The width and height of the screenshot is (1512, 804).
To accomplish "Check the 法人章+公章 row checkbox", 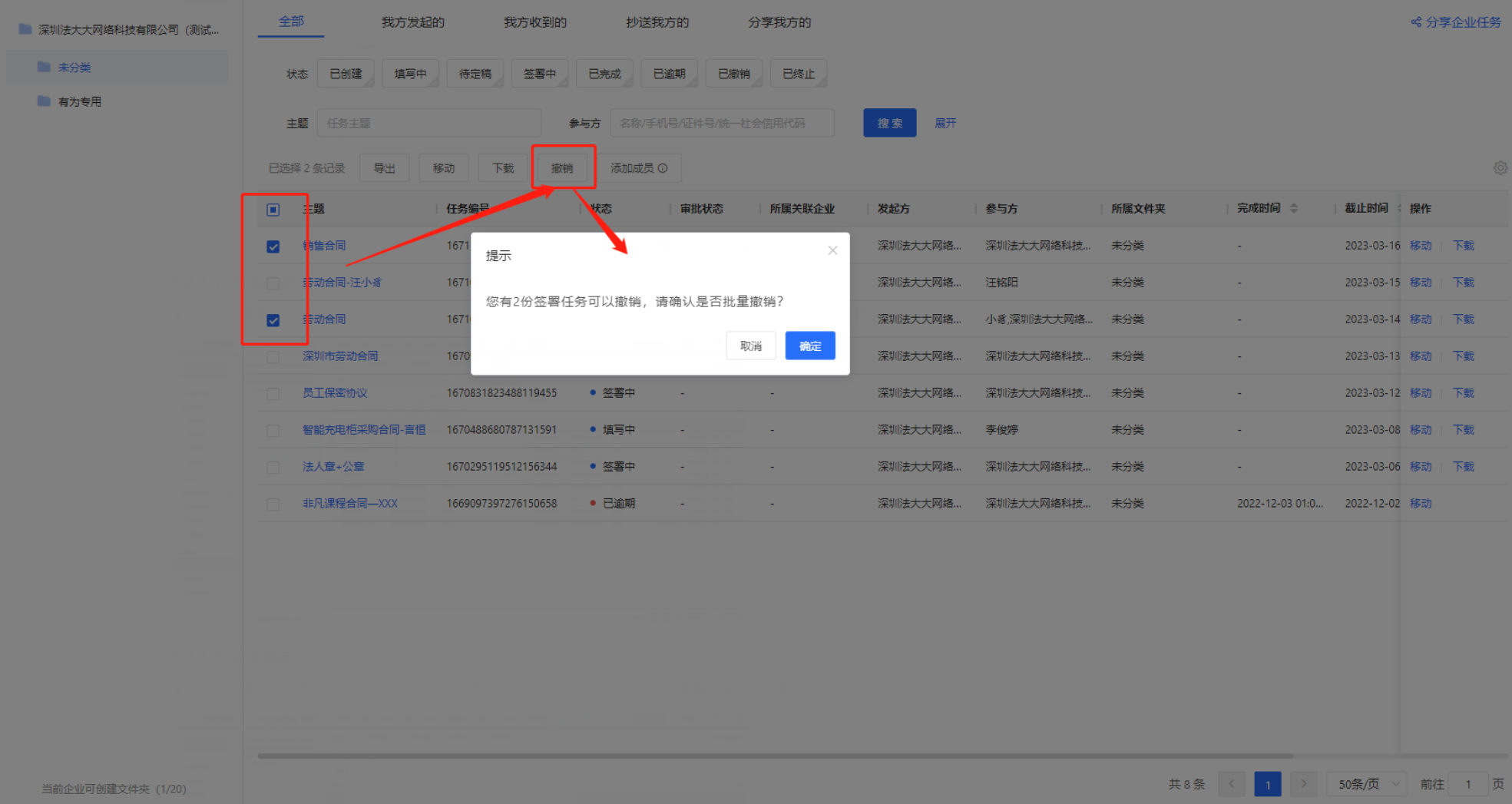I will [273, 468].
